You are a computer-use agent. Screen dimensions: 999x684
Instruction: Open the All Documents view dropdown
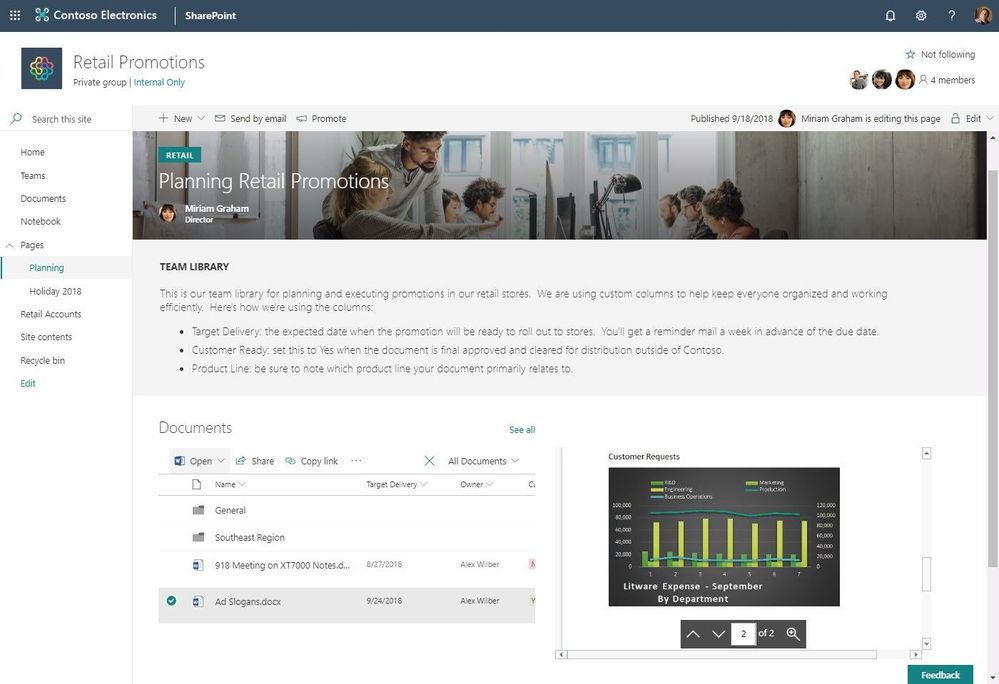pyautogui.click(x=483, y=461)
